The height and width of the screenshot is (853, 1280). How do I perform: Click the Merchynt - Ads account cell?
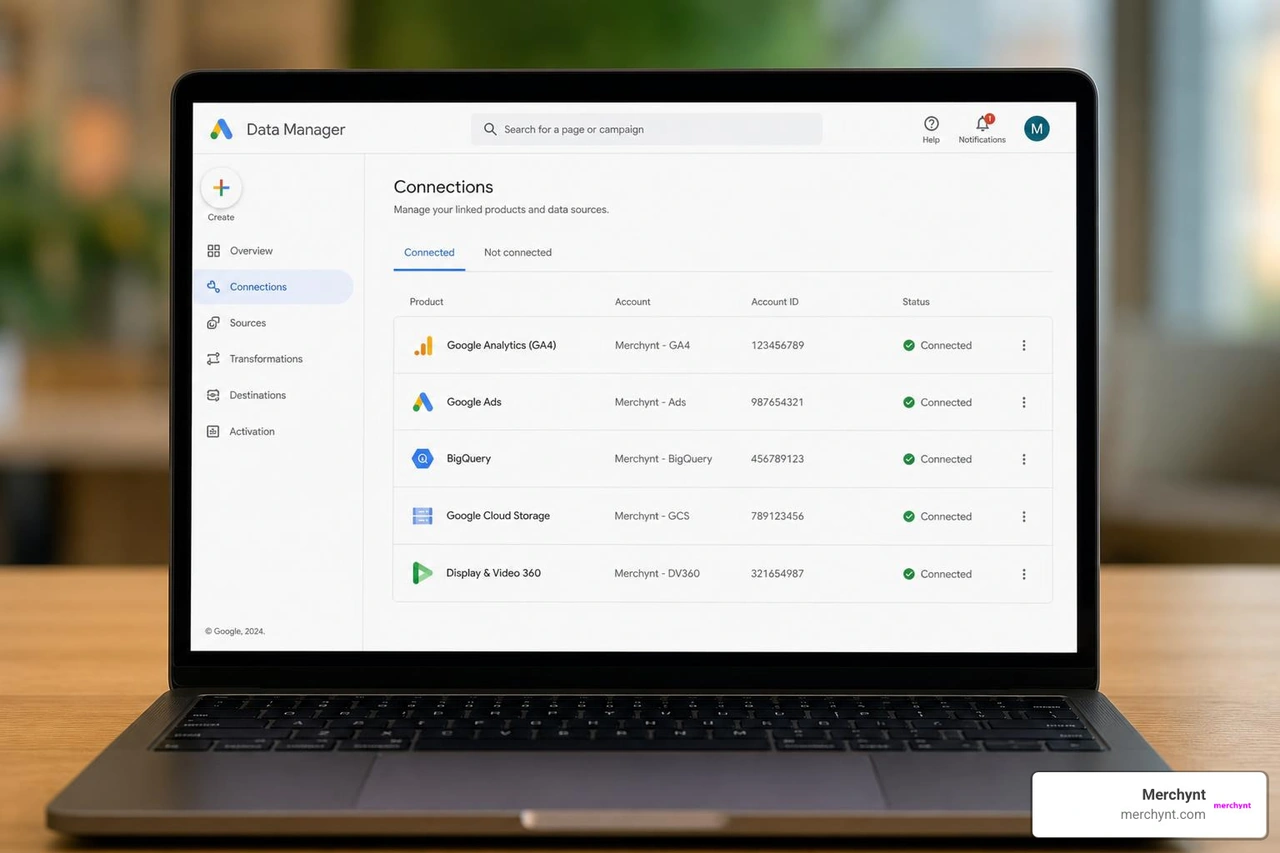pos(651,402)
